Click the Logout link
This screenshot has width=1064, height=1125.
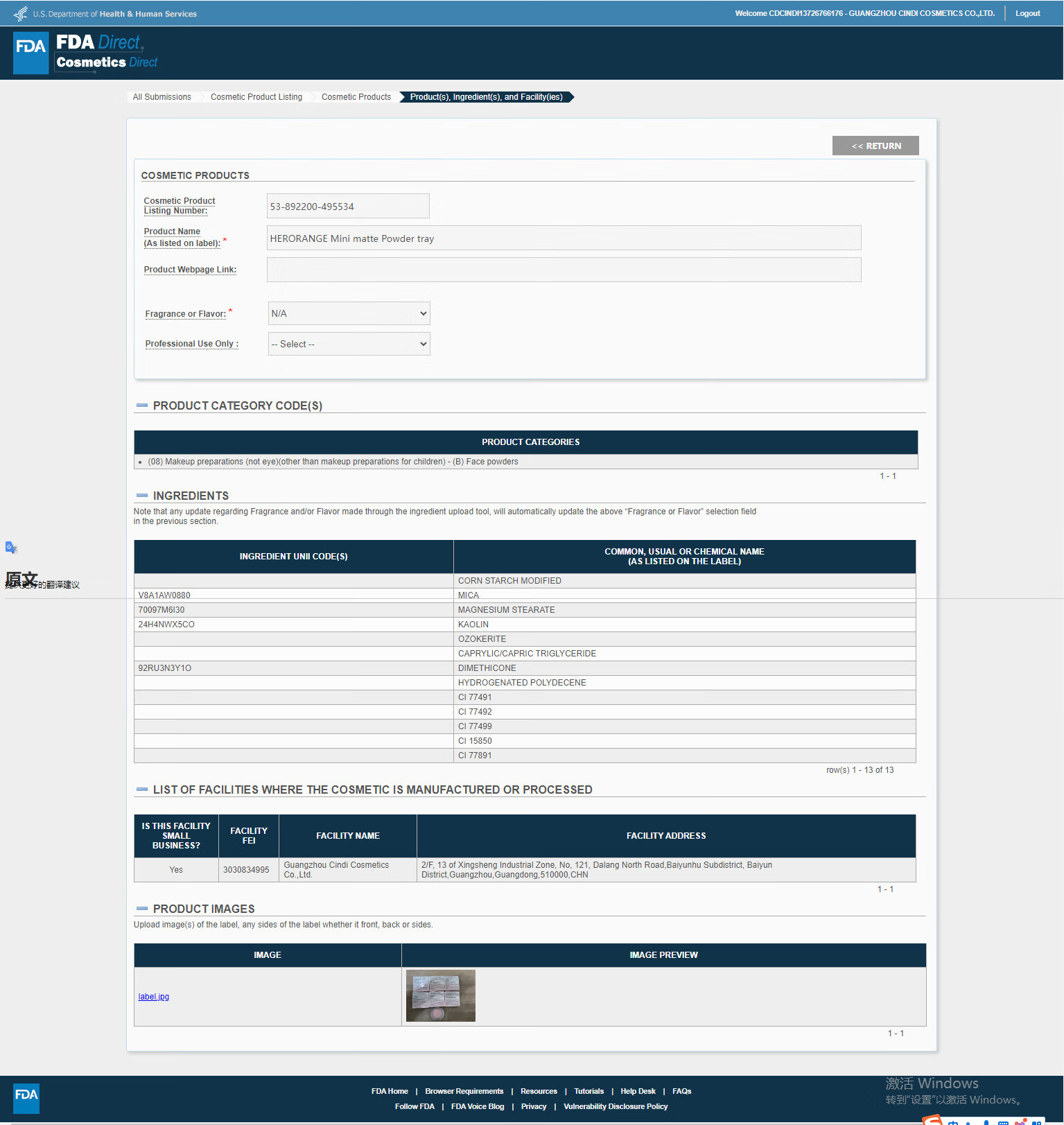tap(1027, 13)
